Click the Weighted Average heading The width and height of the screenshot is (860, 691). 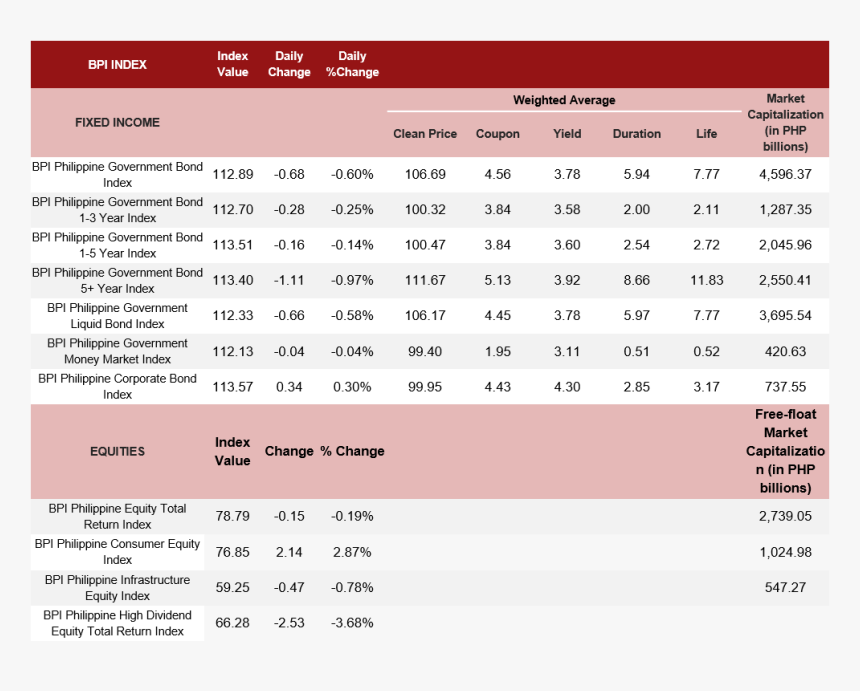564,100
